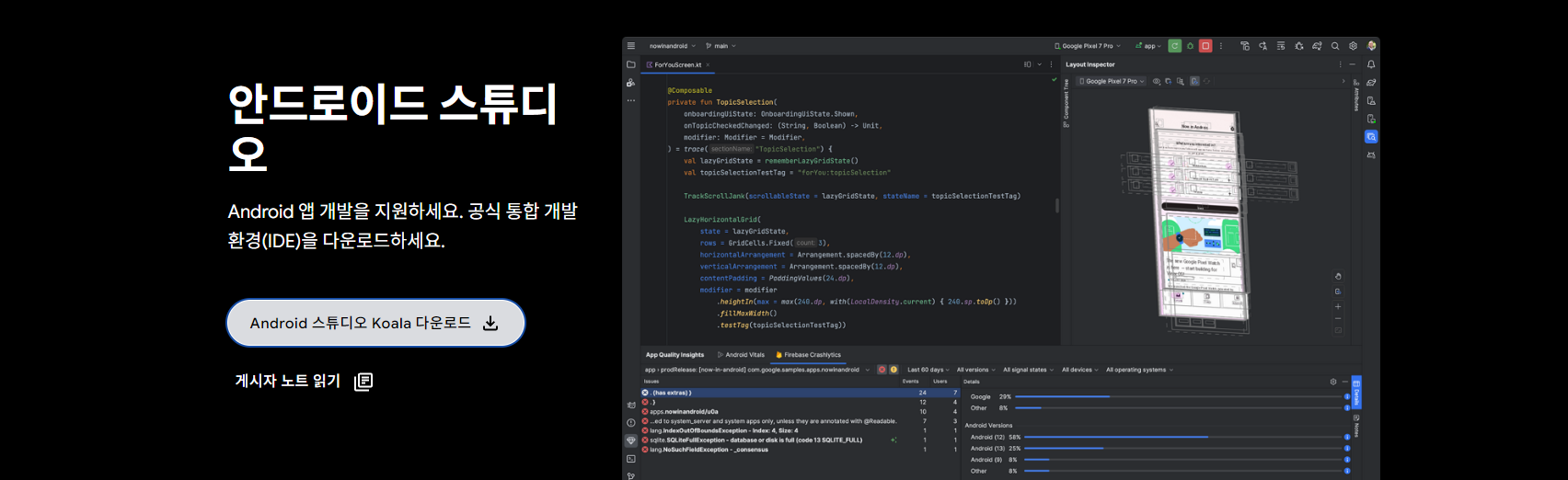Click the 게시자 노트 읽기 link
This screenshot has height=480, width=1568.
pyautogui.click(x=304, y=381)
